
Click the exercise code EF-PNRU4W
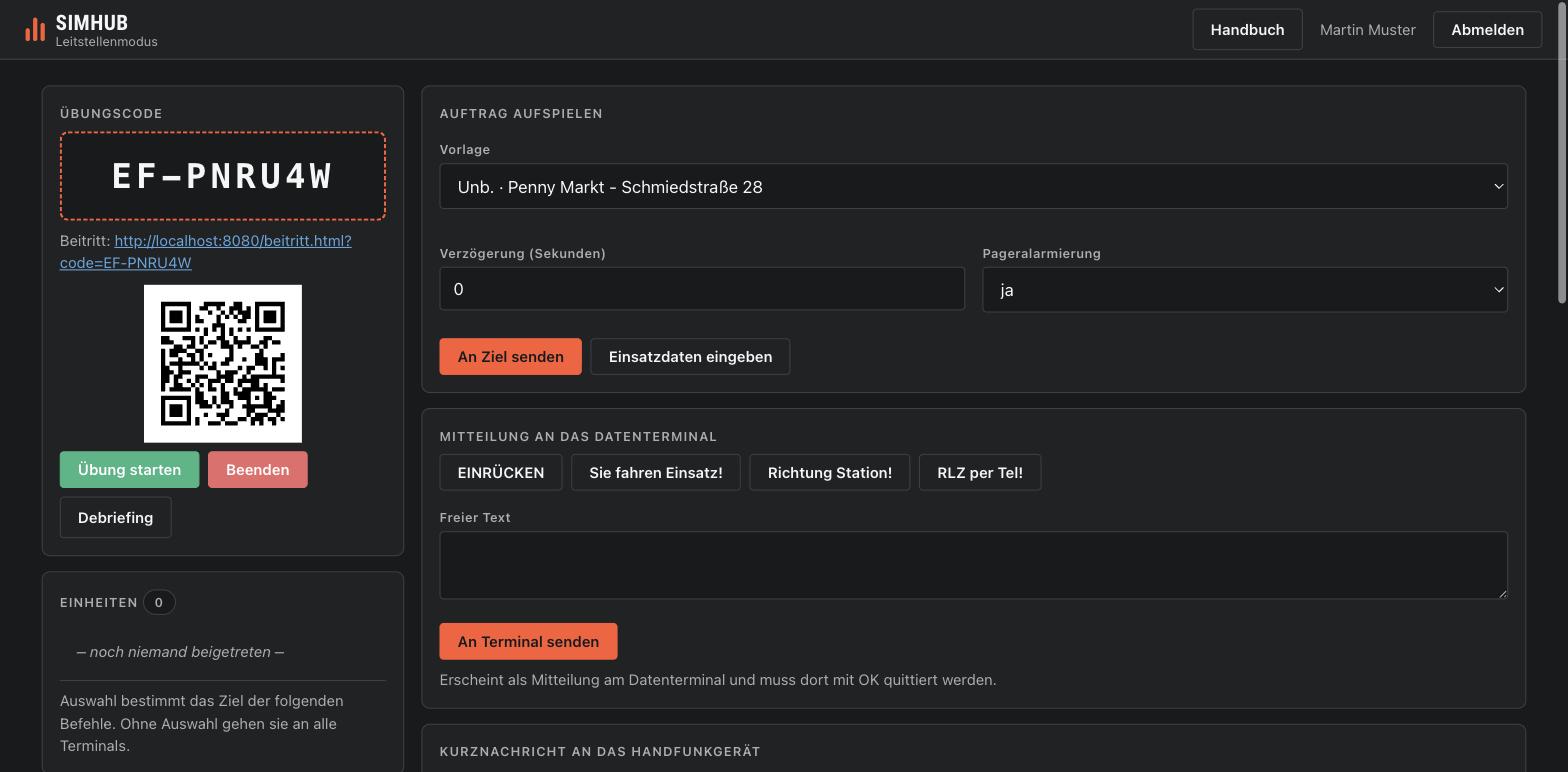click(223, 176)
